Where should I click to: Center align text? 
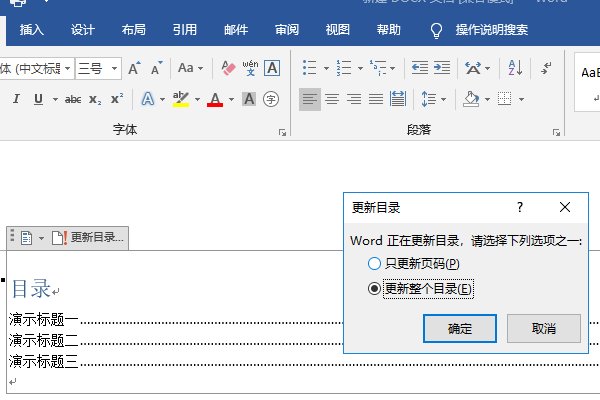point(332,99)
